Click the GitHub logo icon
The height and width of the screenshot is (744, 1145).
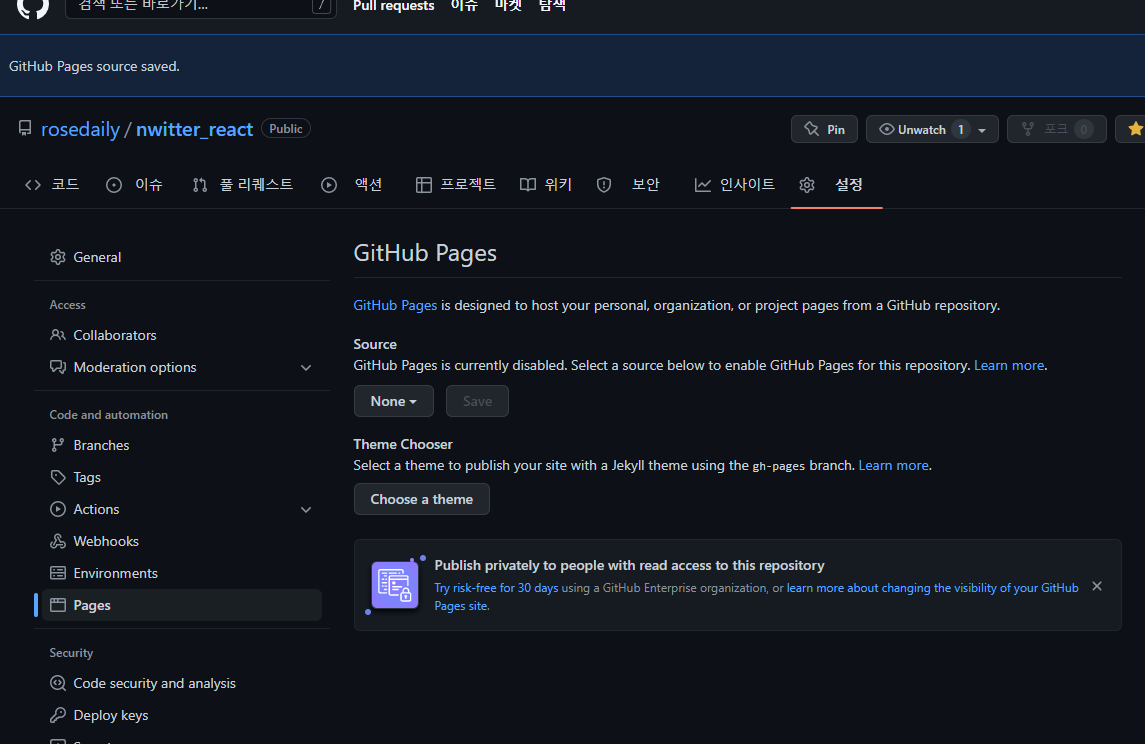[x=33, y=7]
